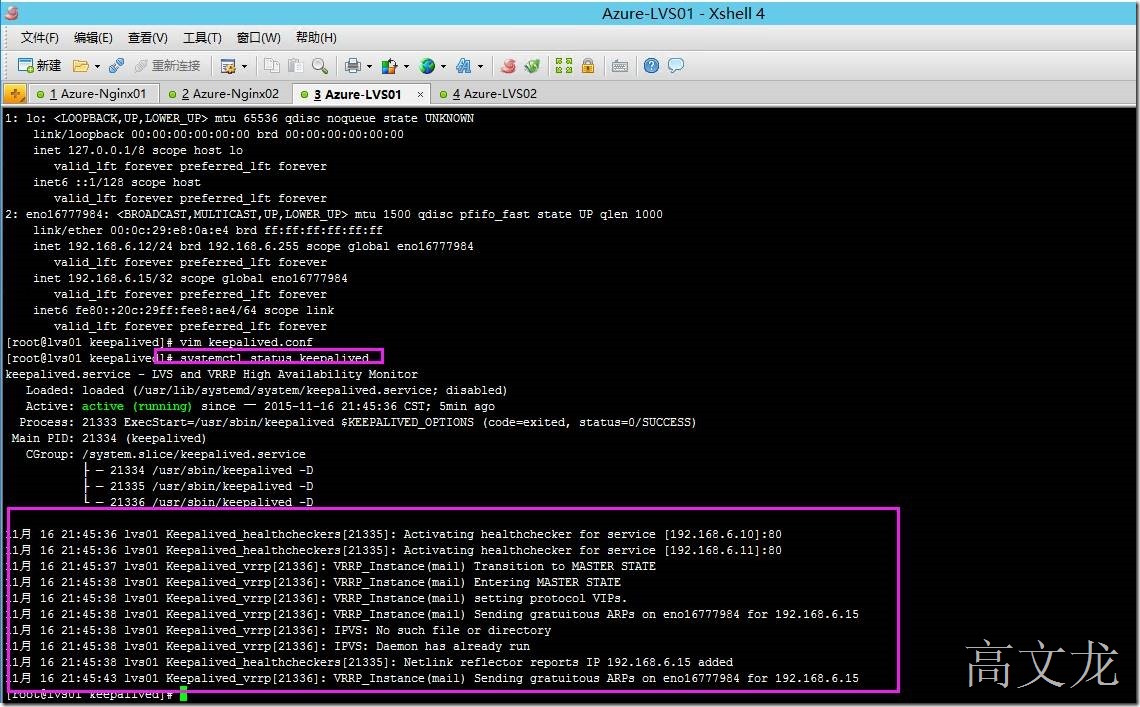Screen dimensions: 1140x707
Task: Click the text 'active (running)'
Action: pyautogui.click(x=137, y=407)
